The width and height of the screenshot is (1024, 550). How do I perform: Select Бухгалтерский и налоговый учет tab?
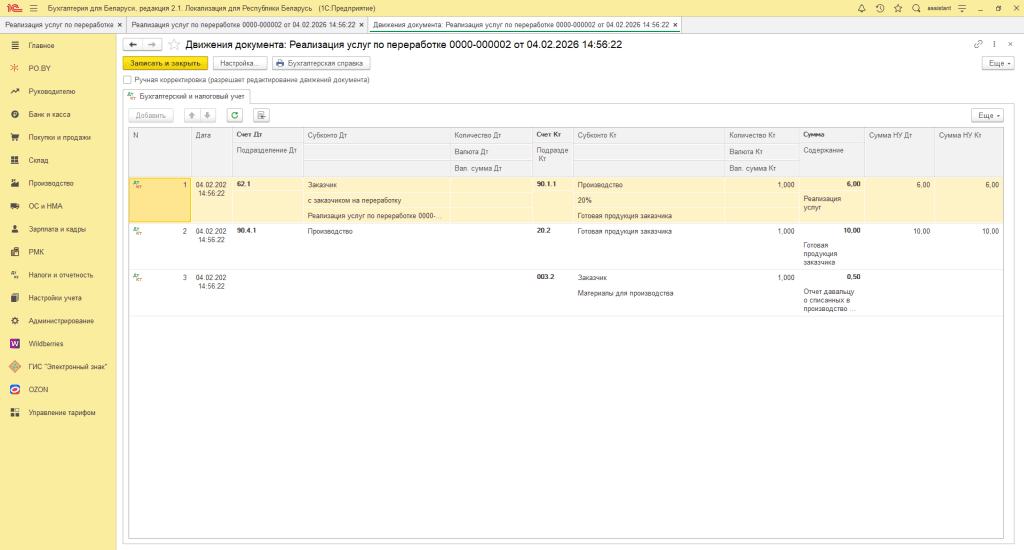pyautogui.click(x=187, y=96)
